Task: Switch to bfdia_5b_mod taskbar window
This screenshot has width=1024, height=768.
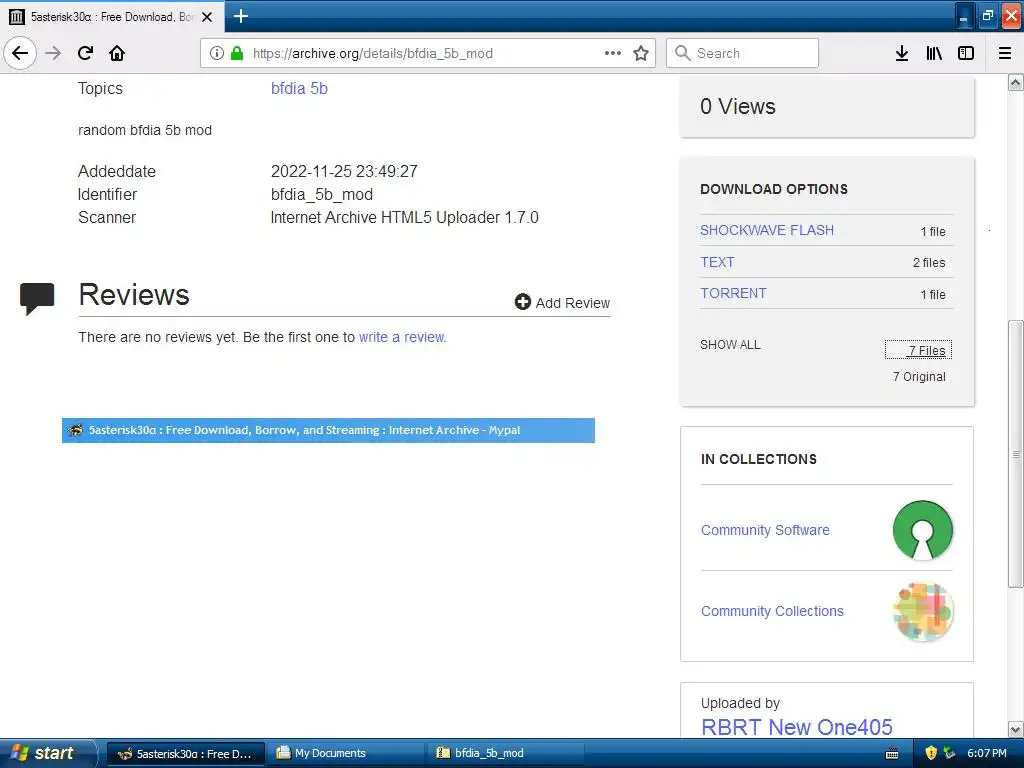Action: (507, 753)
